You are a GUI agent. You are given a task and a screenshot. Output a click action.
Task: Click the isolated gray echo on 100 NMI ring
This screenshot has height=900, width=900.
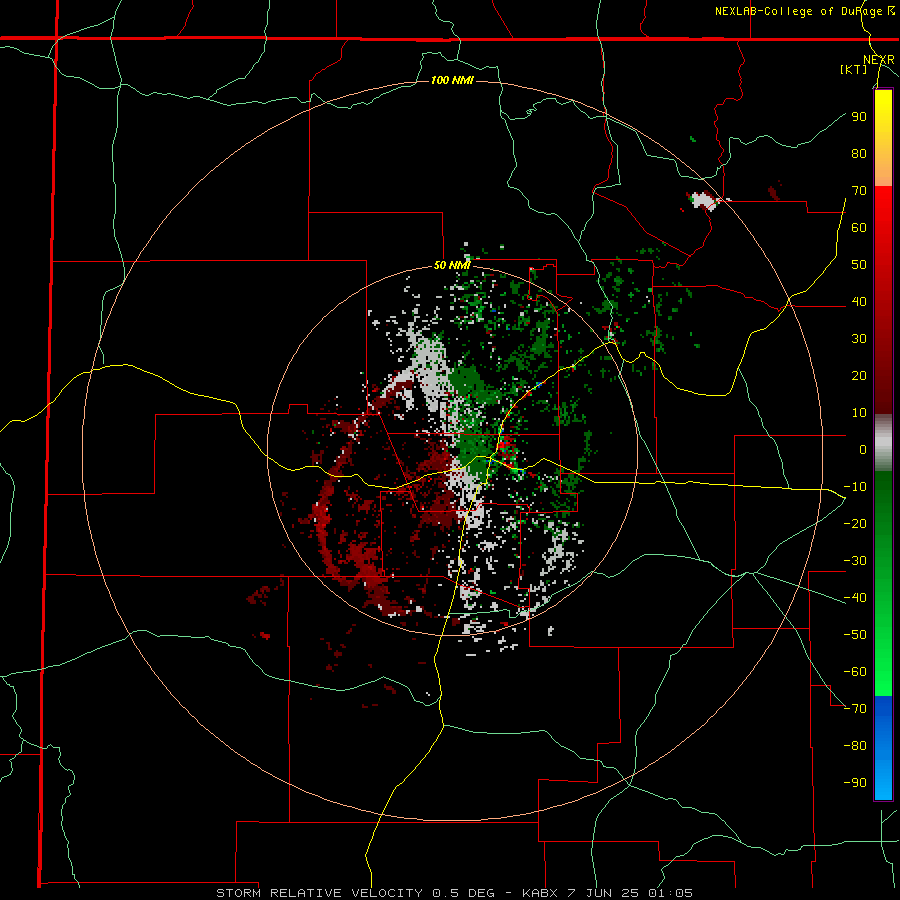coord(705,201)
